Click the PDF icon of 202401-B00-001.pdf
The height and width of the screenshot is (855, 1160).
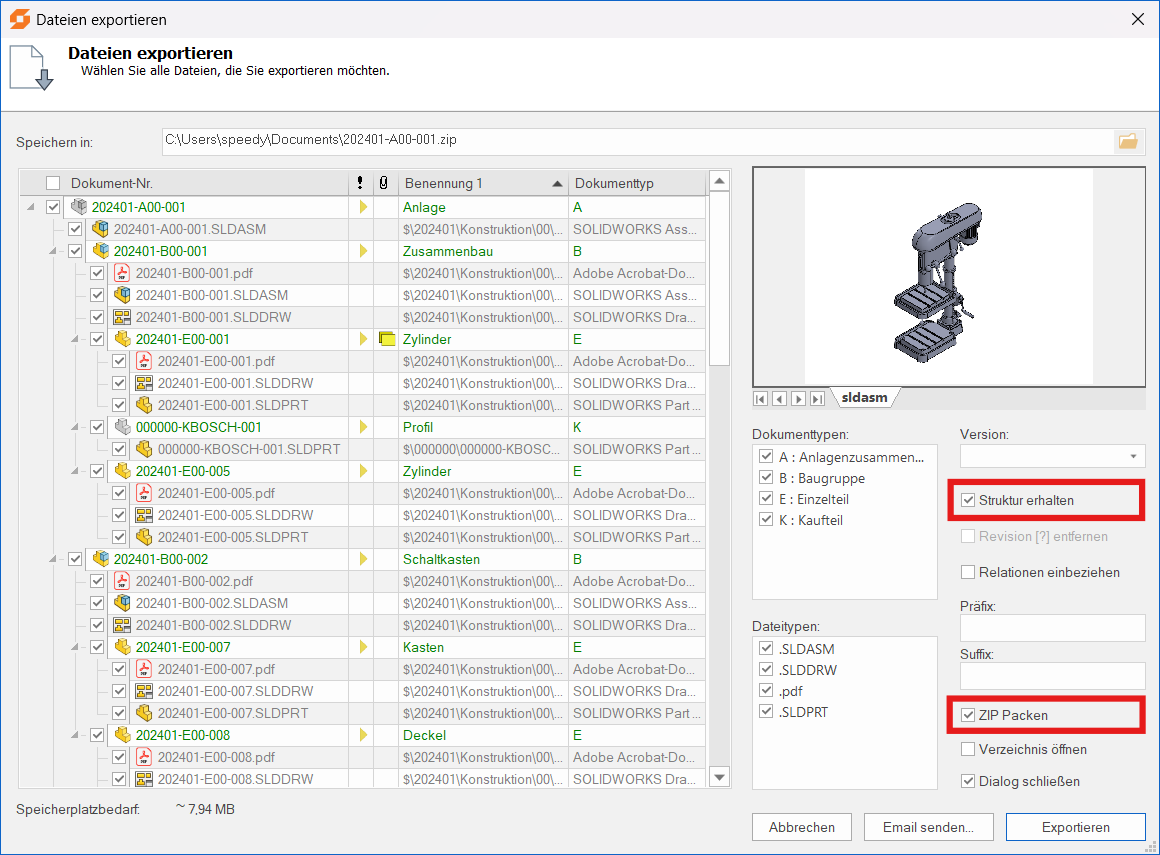click(x=122, y=273)
